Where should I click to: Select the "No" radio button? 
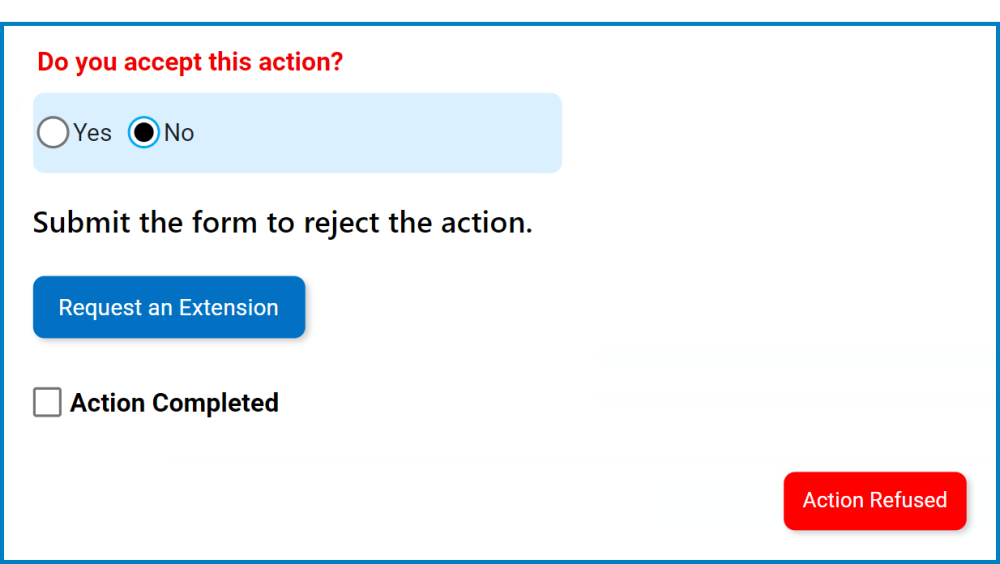tap(144, 133)
